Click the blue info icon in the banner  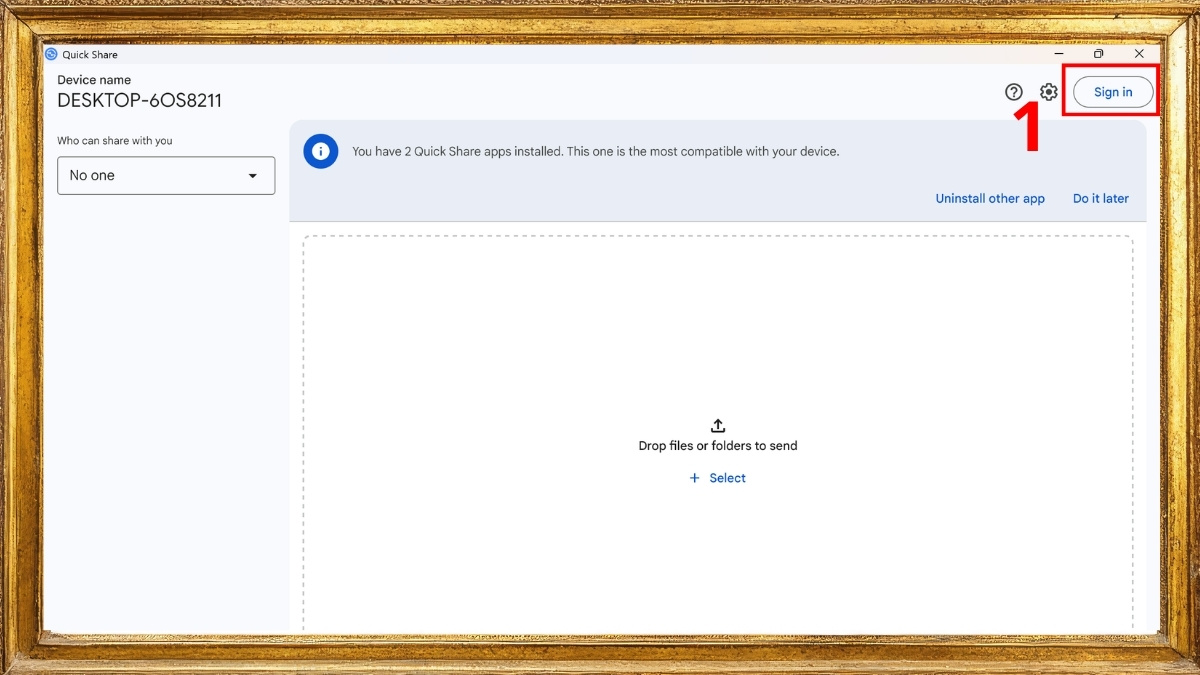(321, 151)
